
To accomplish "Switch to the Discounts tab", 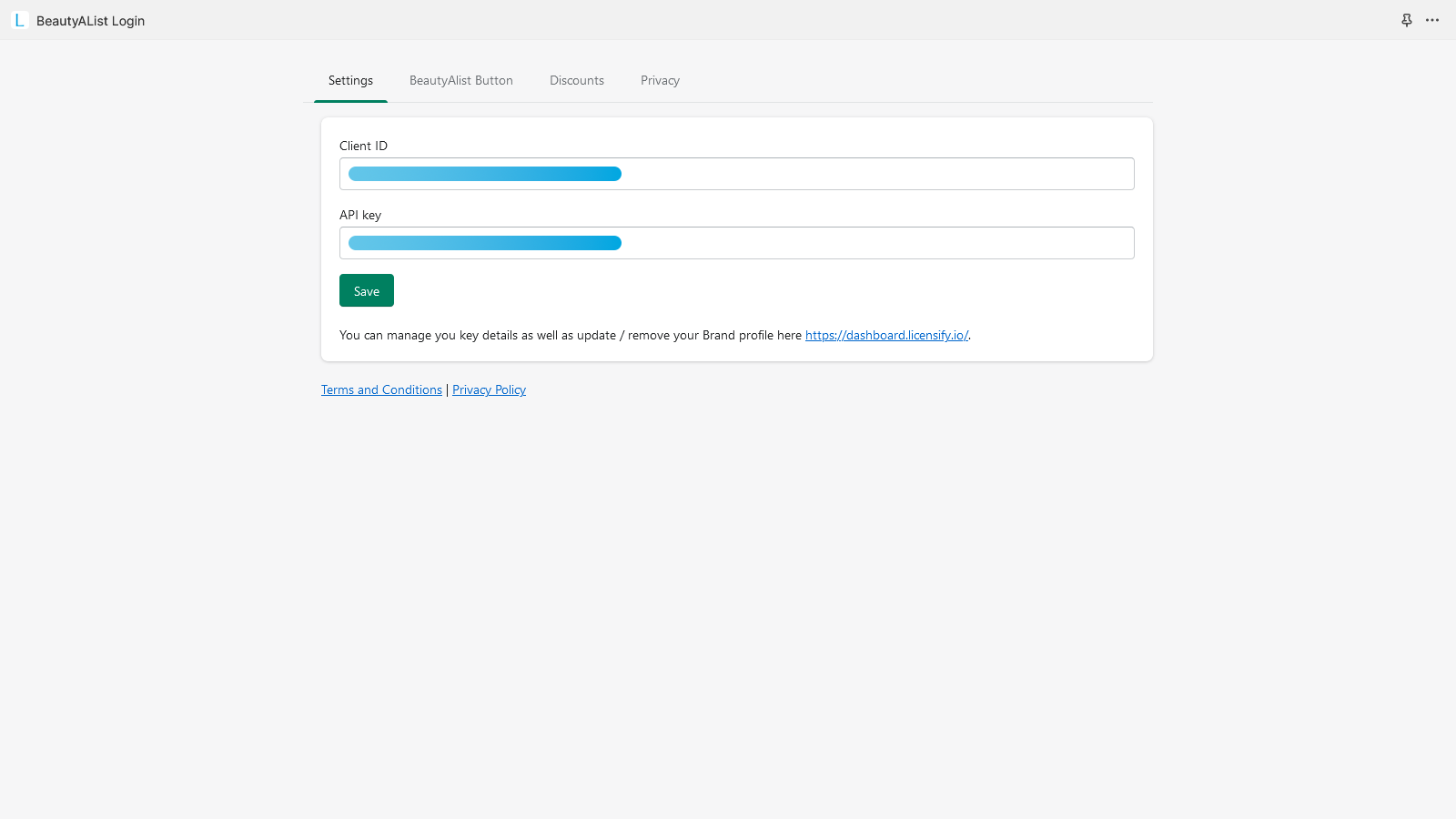I will tap(576, 80).
